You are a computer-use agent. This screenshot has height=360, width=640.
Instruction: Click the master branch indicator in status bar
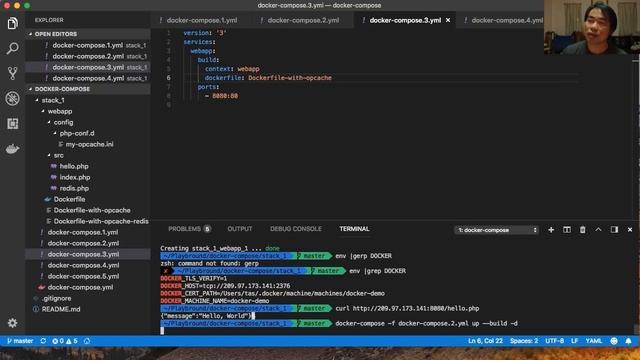(x=20, y=341)
